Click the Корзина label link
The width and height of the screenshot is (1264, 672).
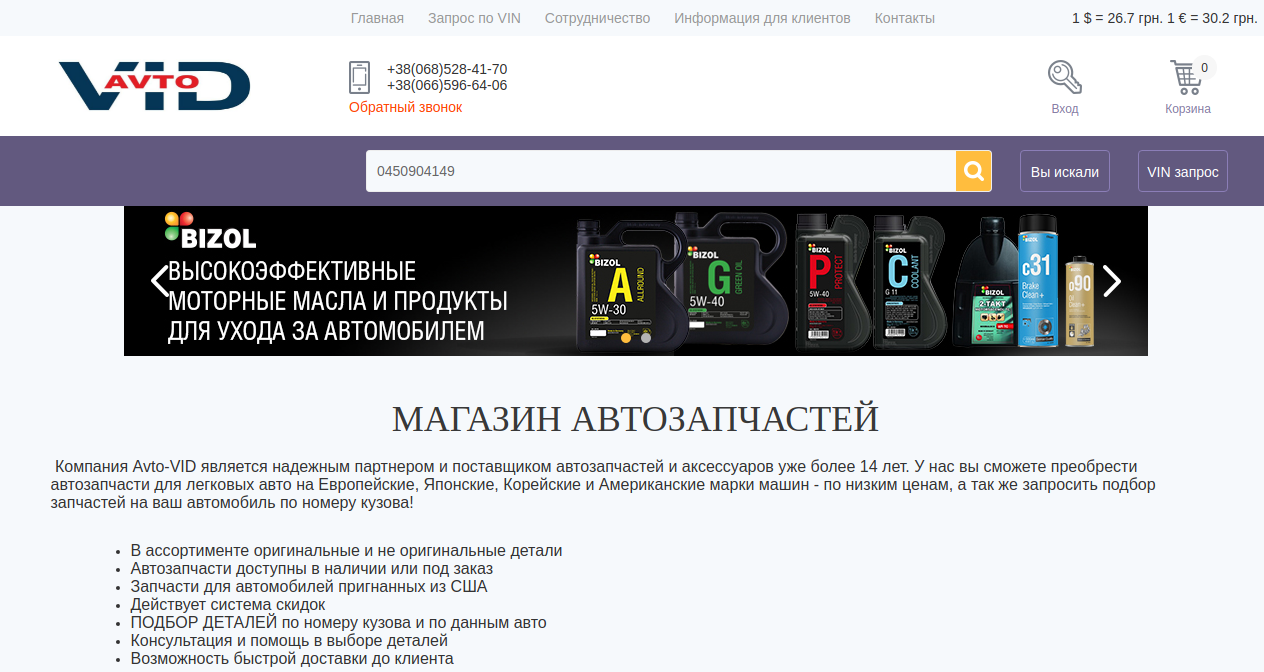[1188, 109]
